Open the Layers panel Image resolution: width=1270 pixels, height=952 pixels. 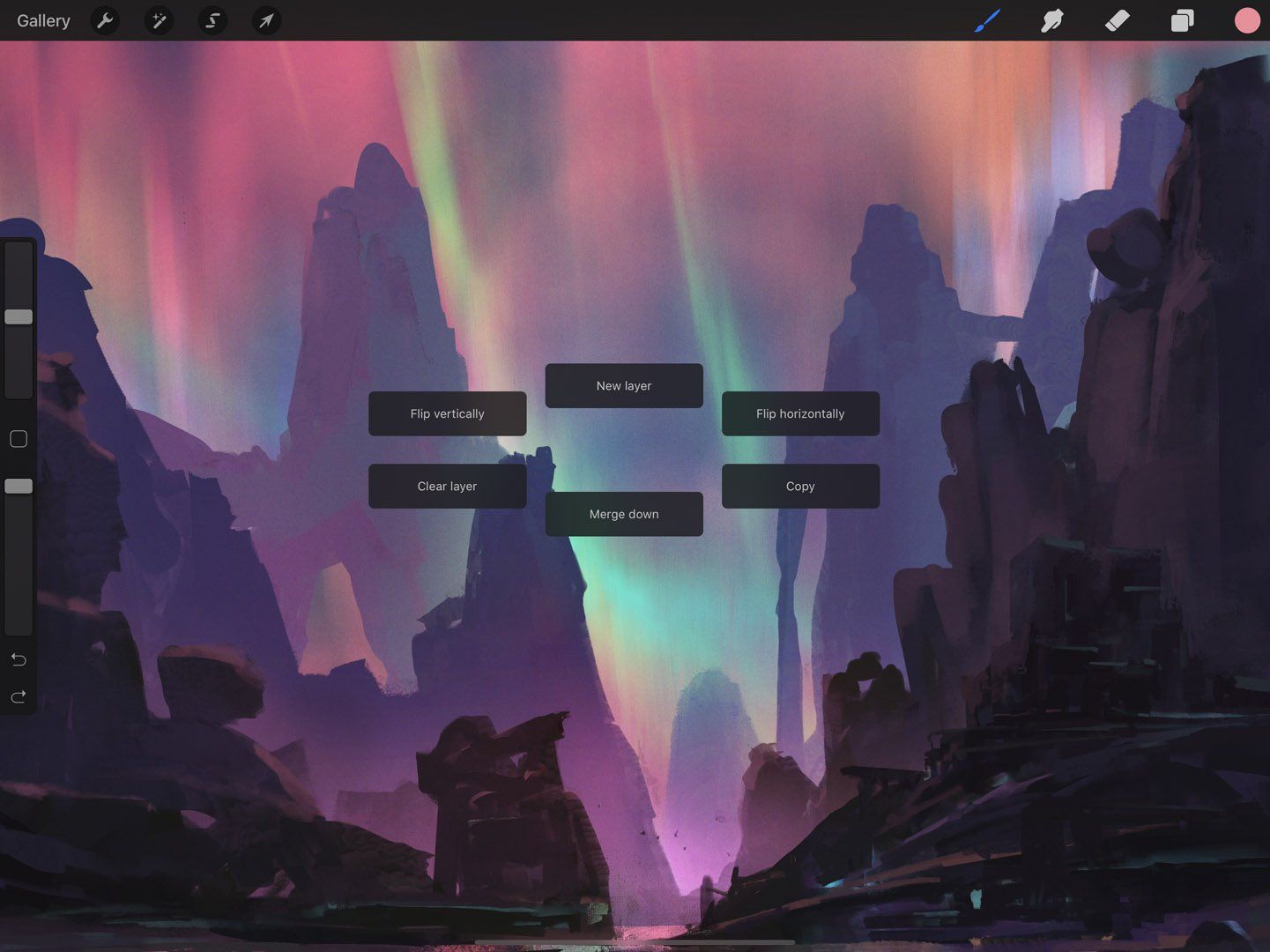click(x=1182, y=20)
